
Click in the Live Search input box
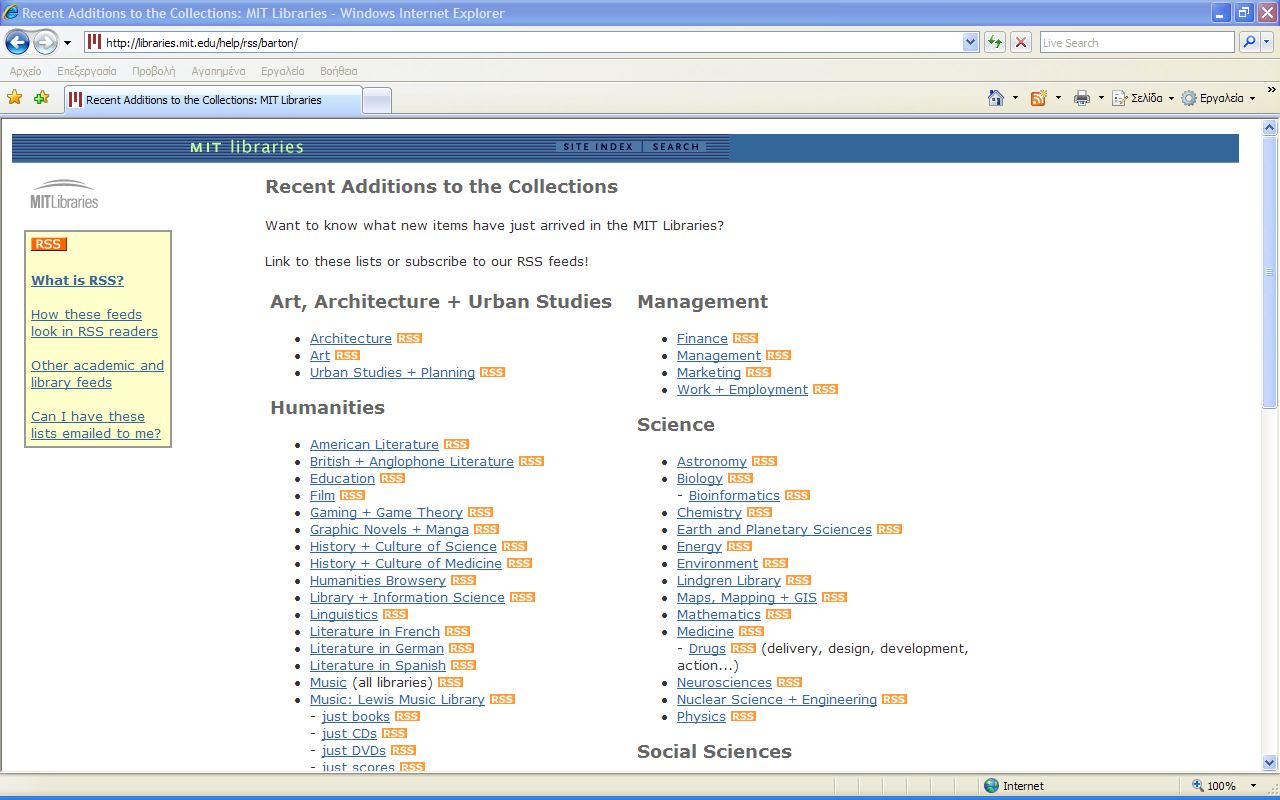click(1137, 42)
